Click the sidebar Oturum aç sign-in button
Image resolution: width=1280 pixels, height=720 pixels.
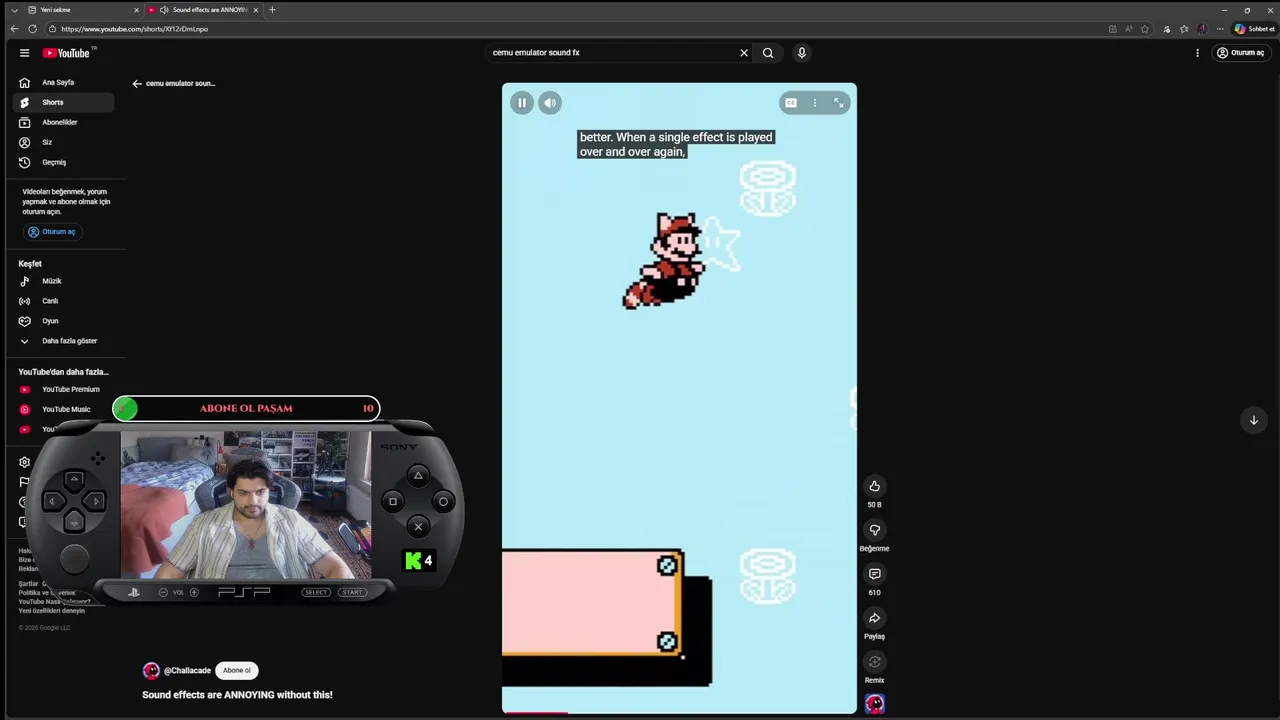click(52, 232)
